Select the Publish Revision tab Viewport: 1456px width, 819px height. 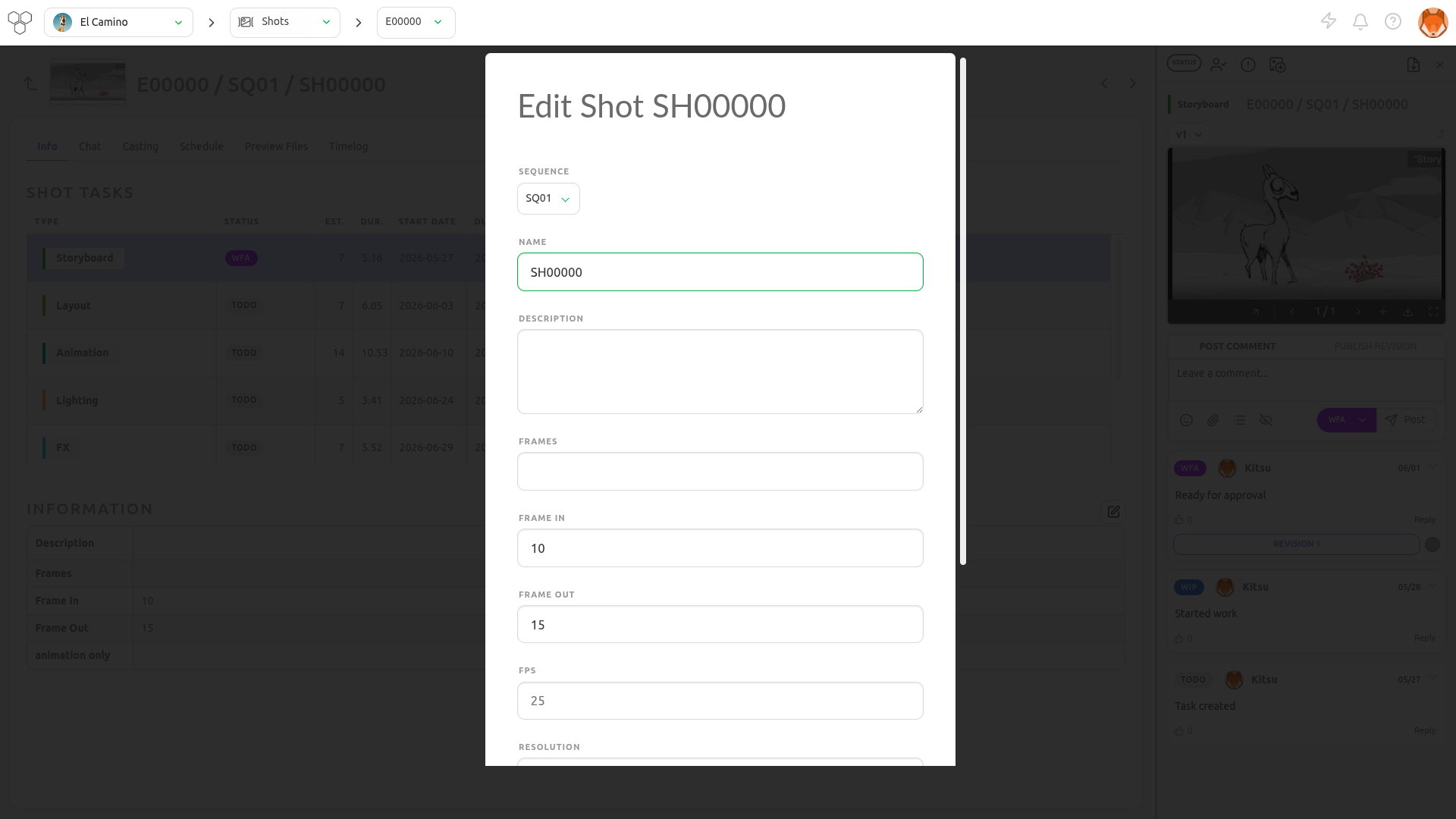point(1376,347)
